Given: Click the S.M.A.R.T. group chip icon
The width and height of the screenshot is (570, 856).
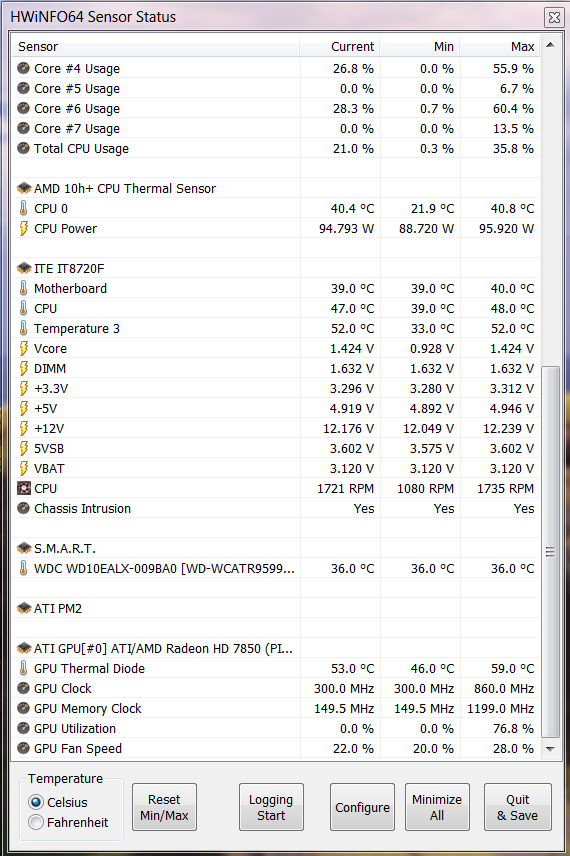Looking at the screenshot, I should point(23,548).
